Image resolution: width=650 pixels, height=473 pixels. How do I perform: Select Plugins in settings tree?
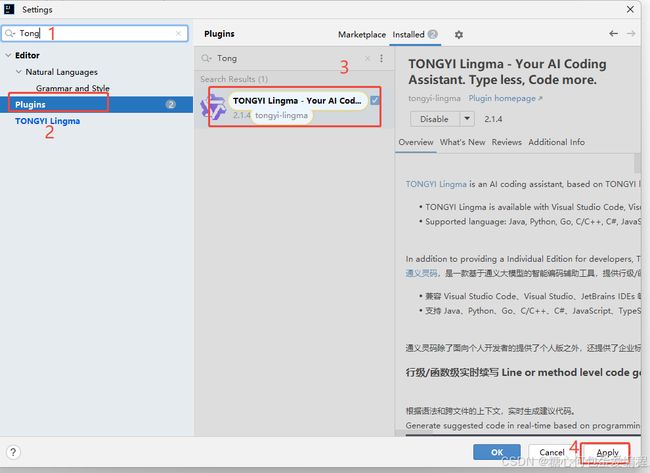click(96, 104)
